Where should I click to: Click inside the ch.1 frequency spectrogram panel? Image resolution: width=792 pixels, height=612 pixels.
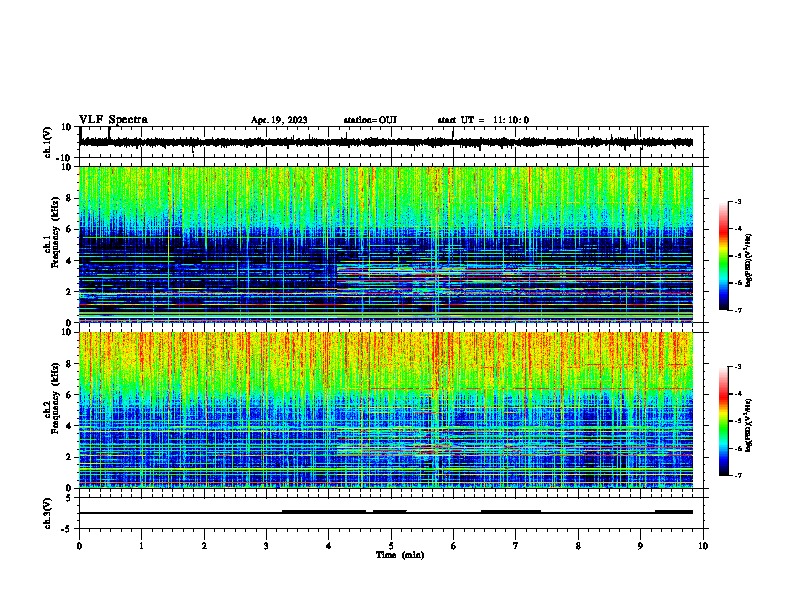tap(386, 244)
